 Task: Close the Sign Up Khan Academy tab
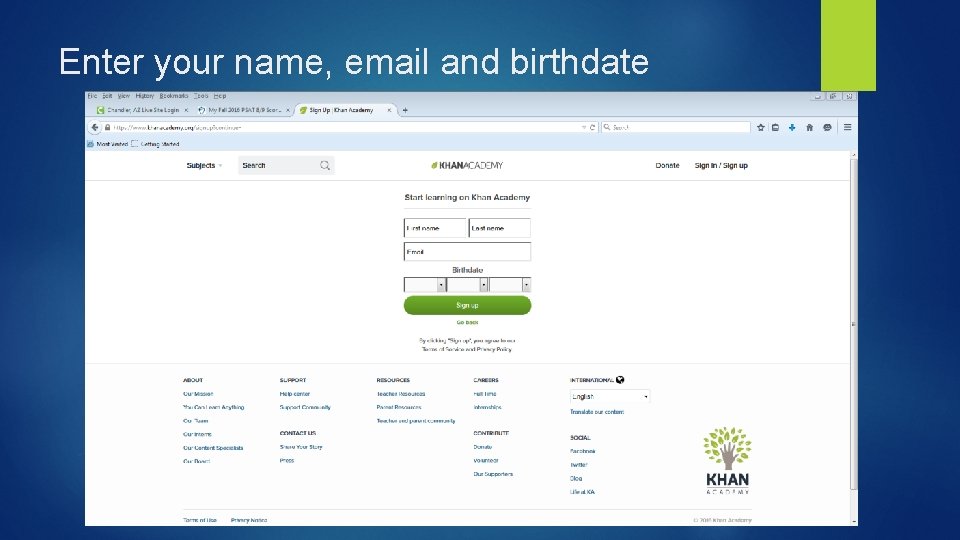click(389, 110)
